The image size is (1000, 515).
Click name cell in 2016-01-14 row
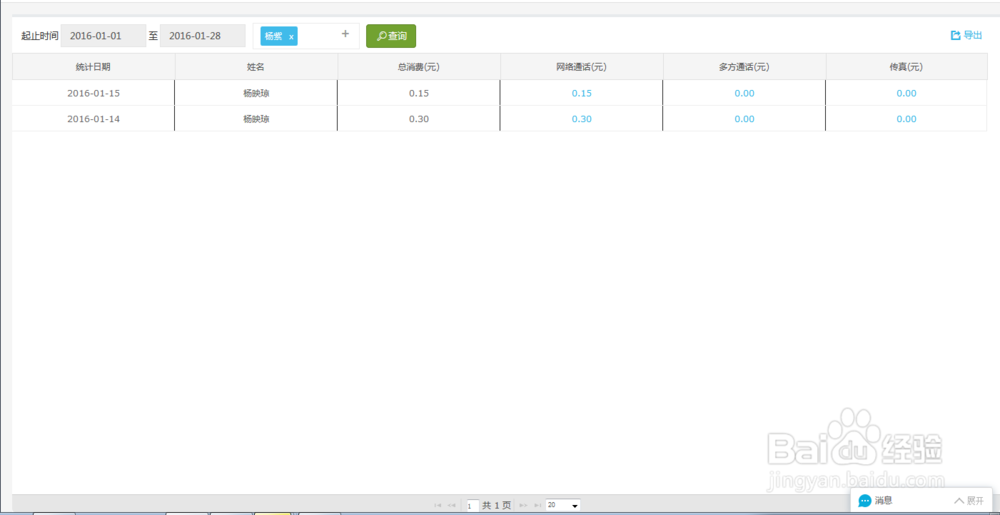[256, 119]
